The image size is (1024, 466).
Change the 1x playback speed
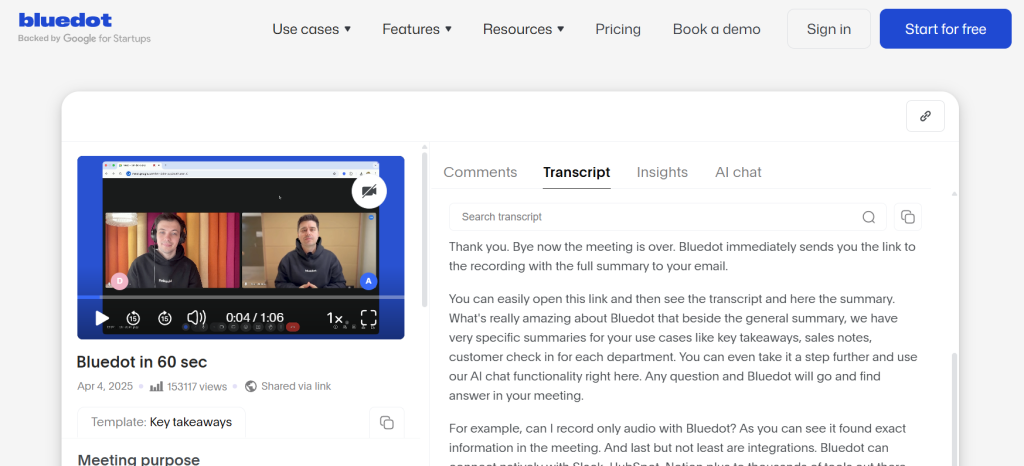click(x=335, y=318)
